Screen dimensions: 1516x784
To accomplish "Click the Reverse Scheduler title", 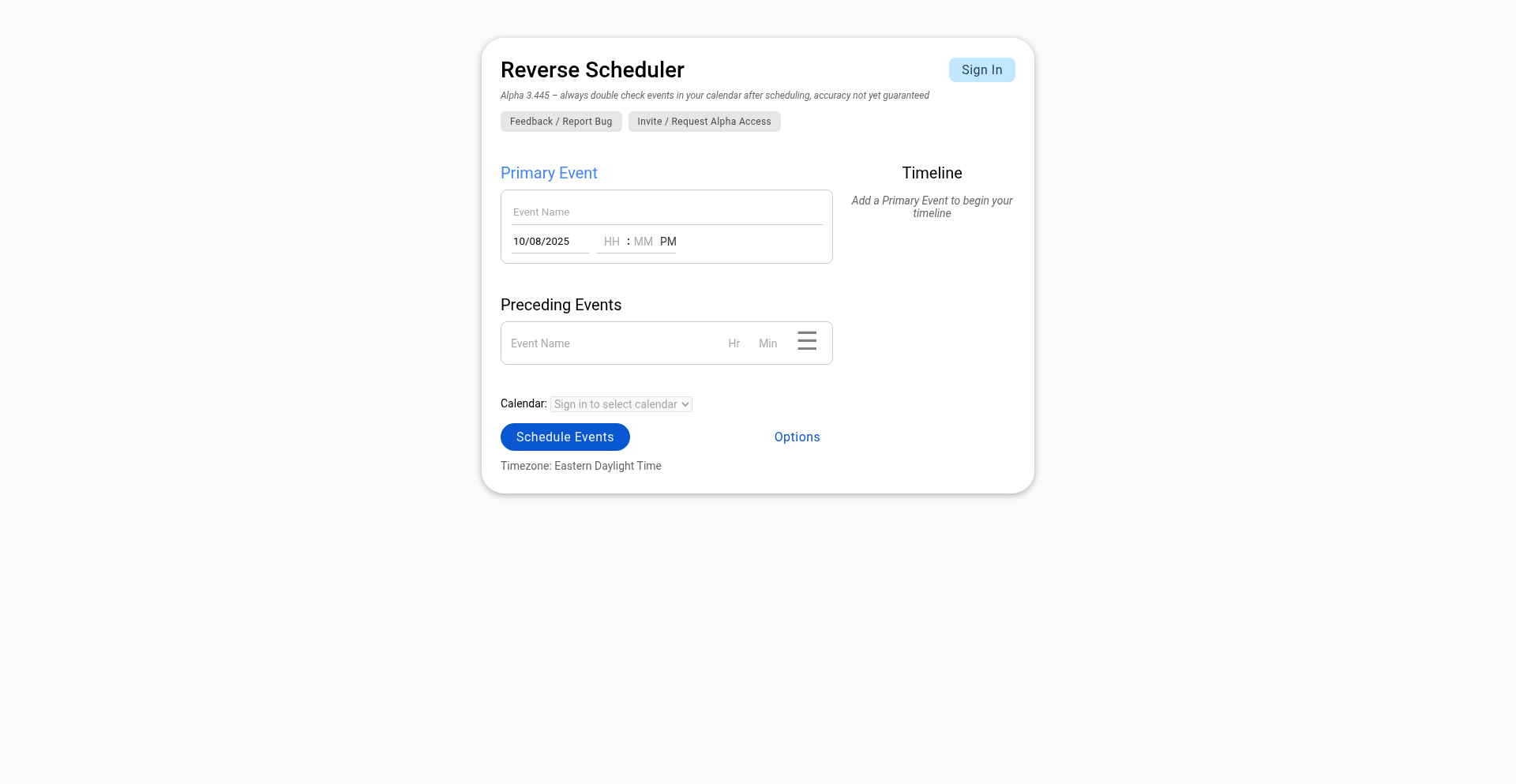I will 592,70.
